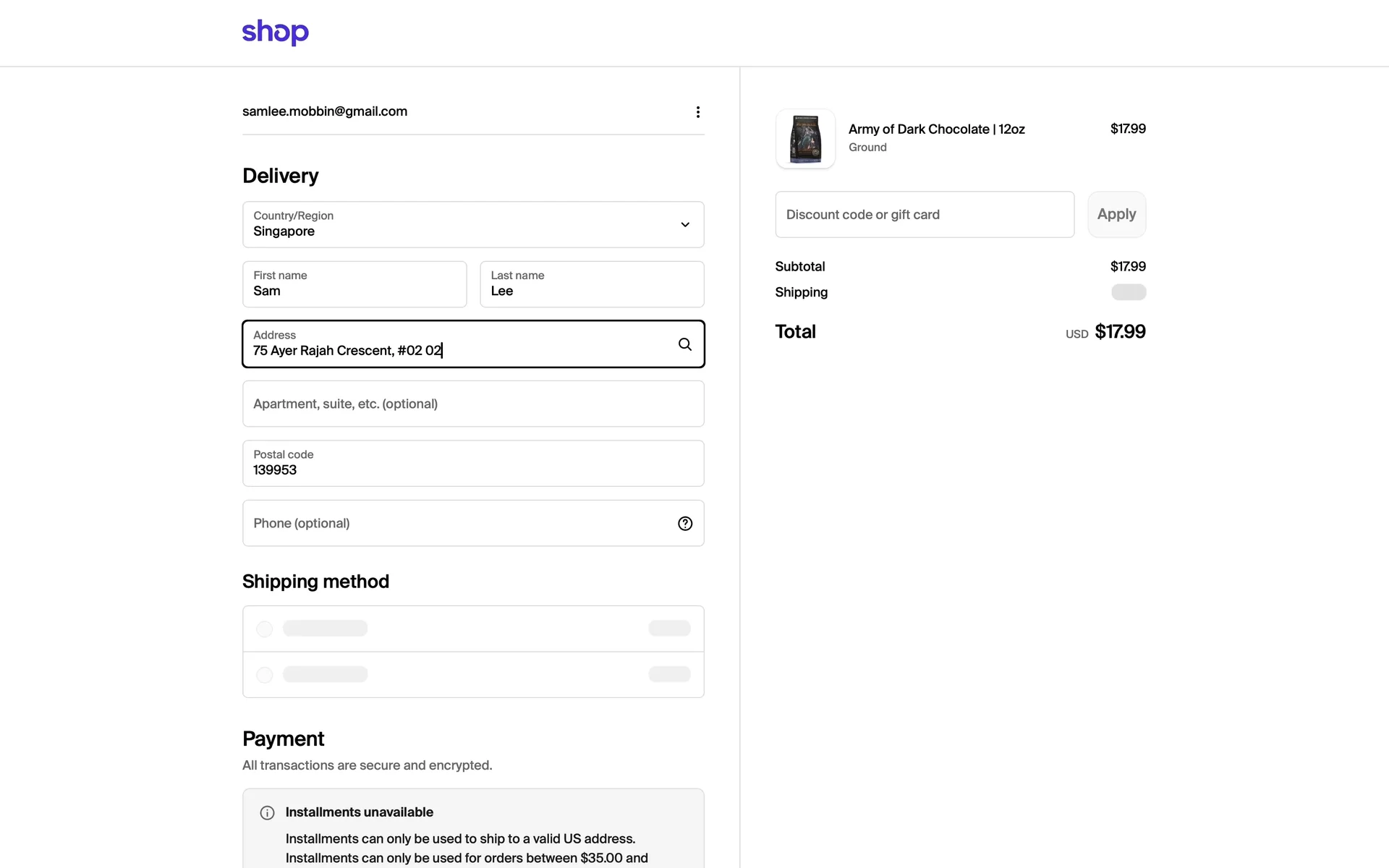Select the second shipping method radio
This screenshot has width=1389, height=868.
[265, 675]
